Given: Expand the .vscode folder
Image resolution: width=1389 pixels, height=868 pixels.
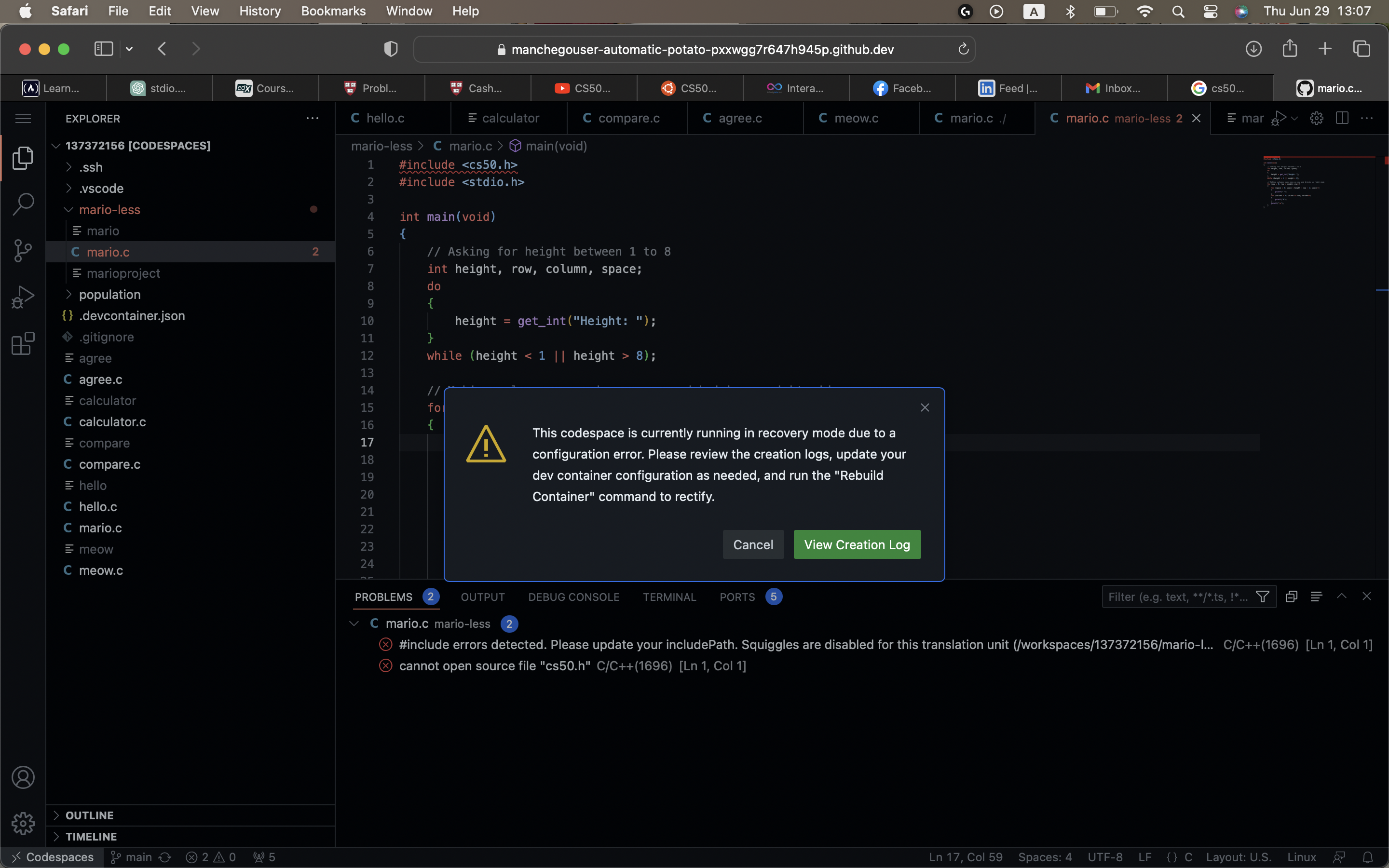Looking at the screenshot, I should pyautogui.click(x=101, y=188).
